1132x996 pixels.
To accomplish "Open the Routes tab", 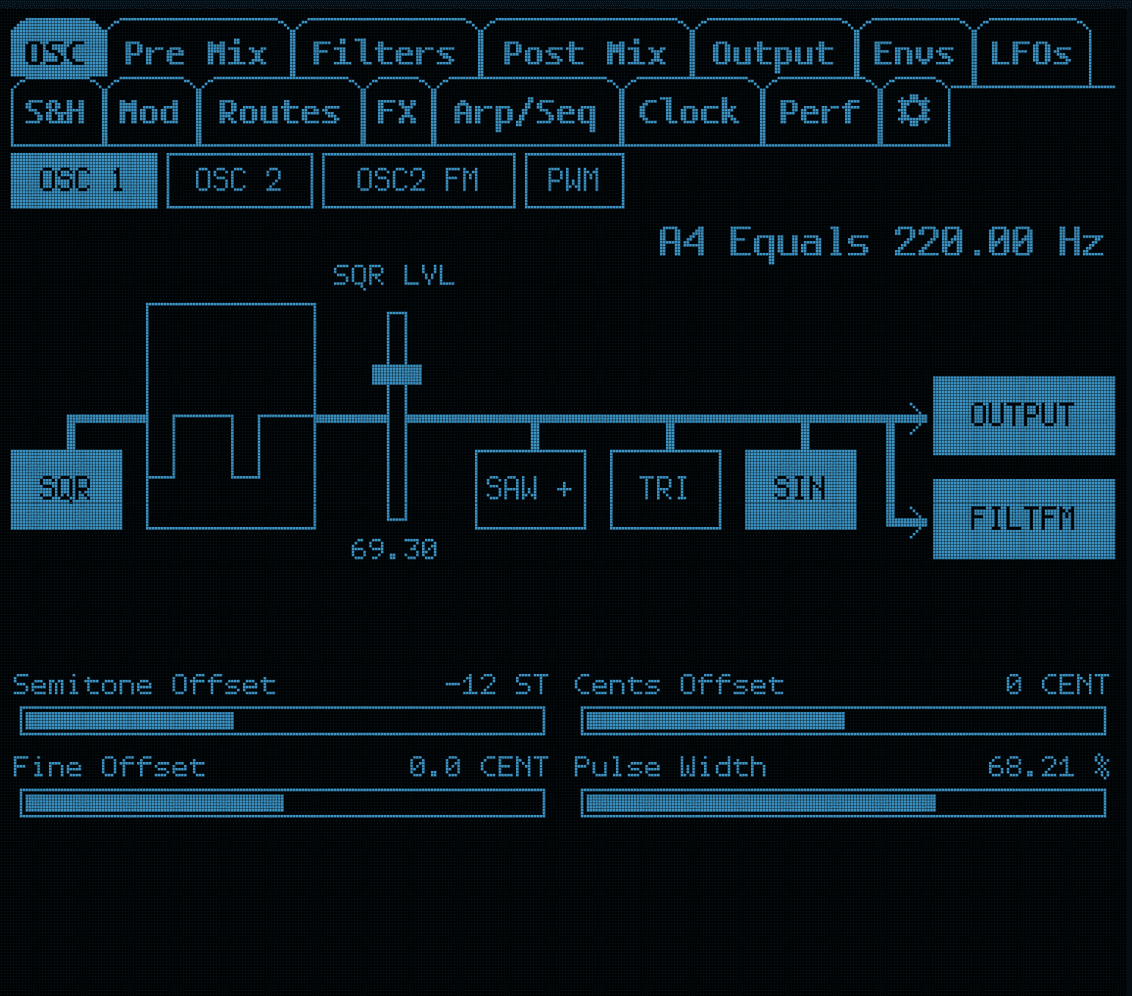I will click(280, 112).
